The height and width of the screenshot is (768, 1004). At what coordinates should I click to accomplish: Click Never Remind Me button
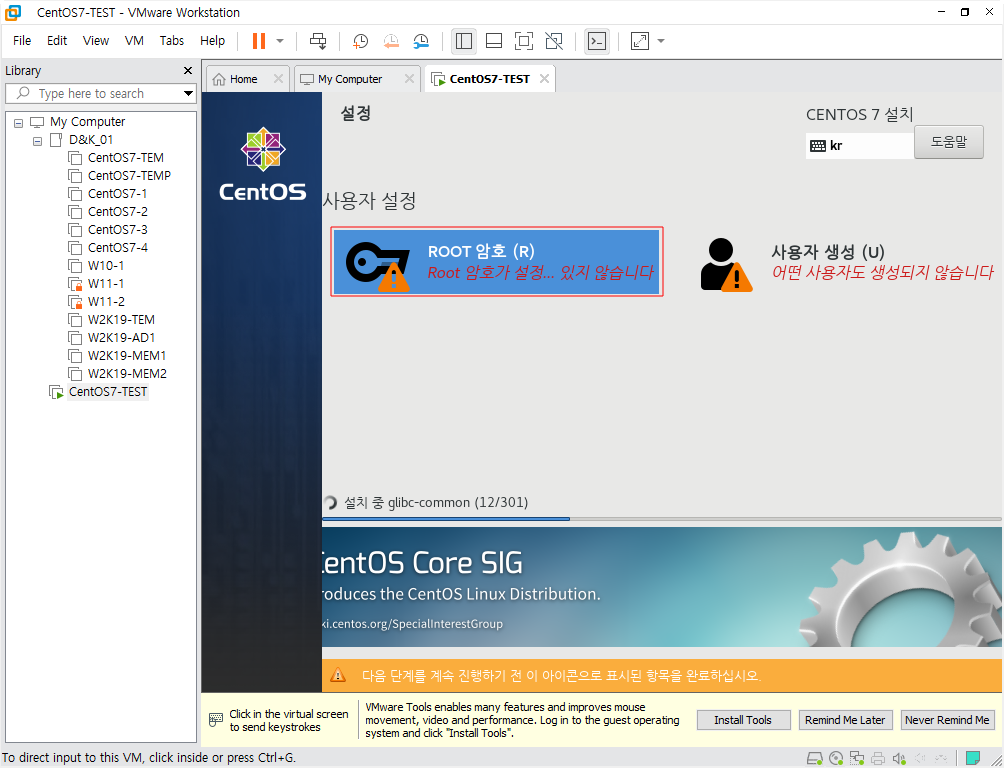tap(947, 720)
